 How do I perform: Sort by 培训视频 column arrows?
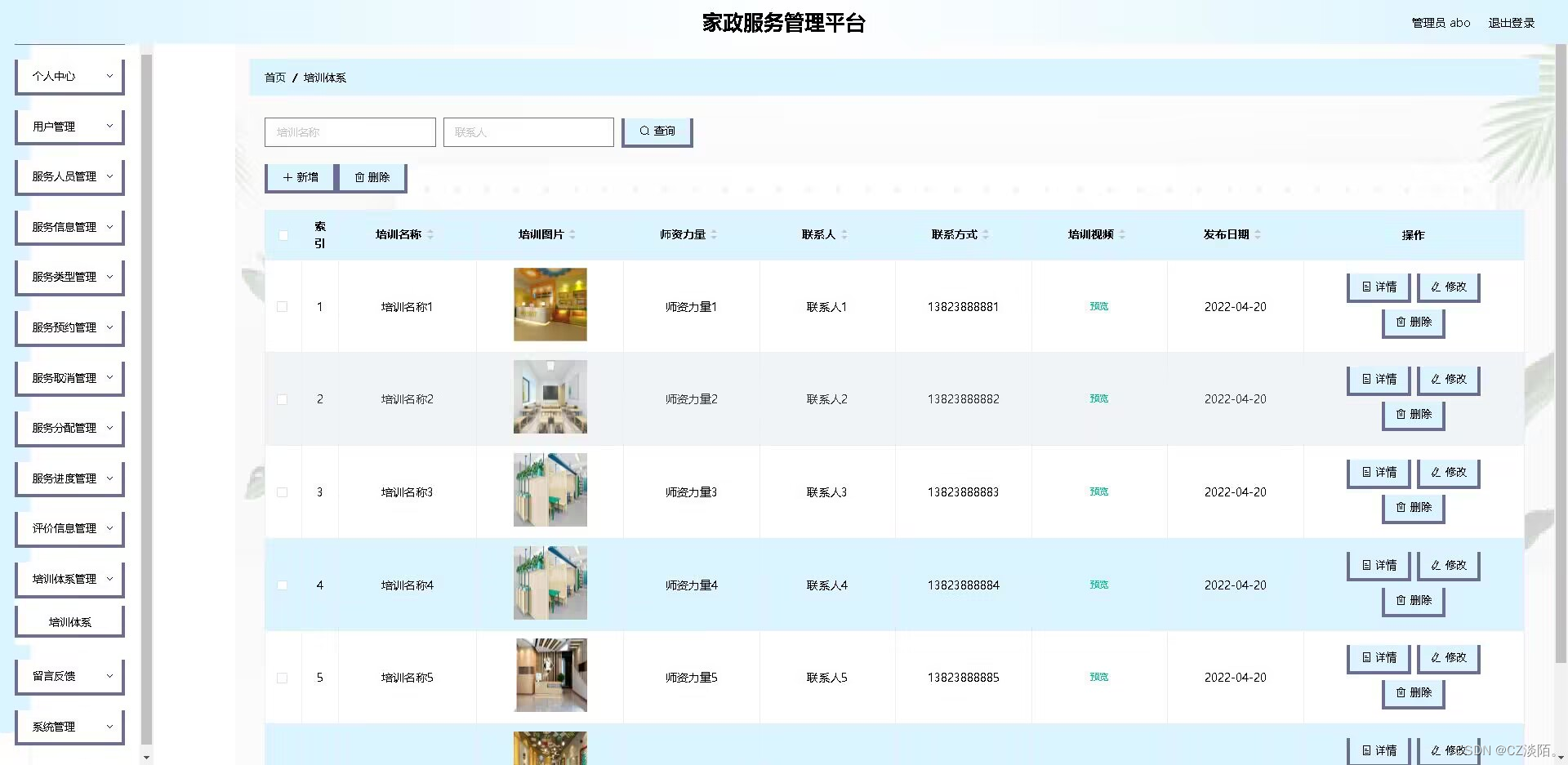pyautogui.click(x=1122, y=234)
